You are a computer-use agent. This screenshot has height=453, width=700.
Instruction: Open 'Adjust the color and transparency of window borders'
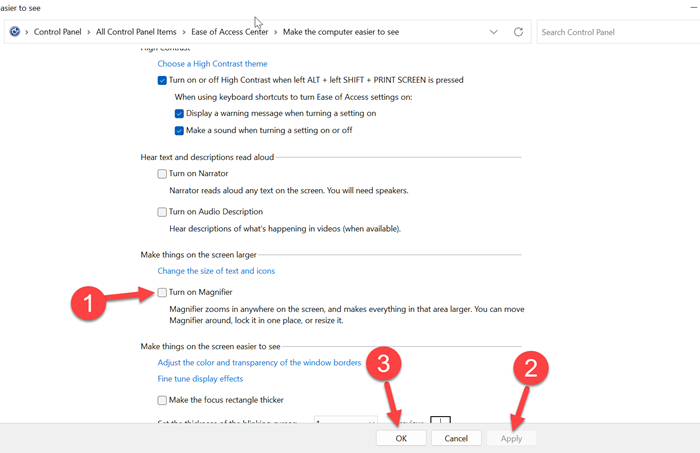click(x=259, y=363)
